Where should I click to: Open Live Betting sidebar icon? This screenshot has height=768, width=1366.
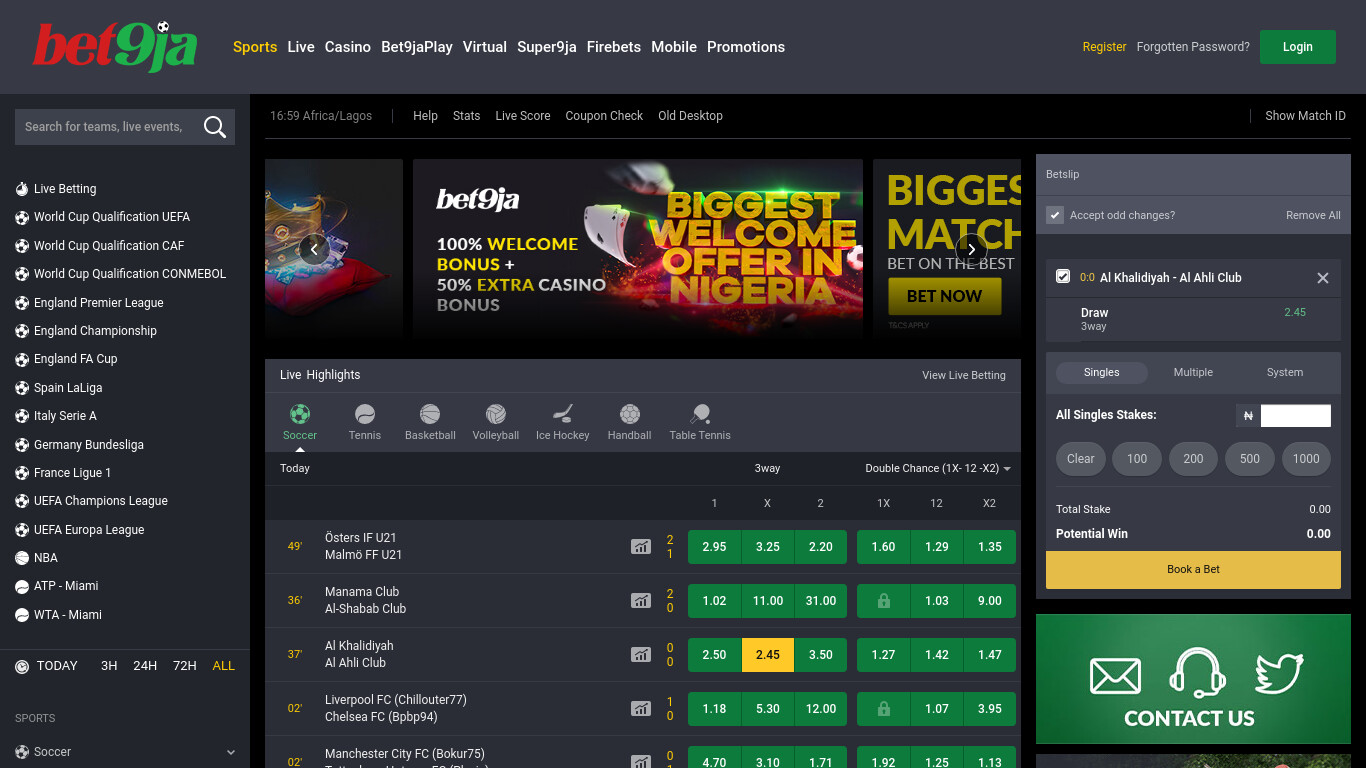[22, 189]
